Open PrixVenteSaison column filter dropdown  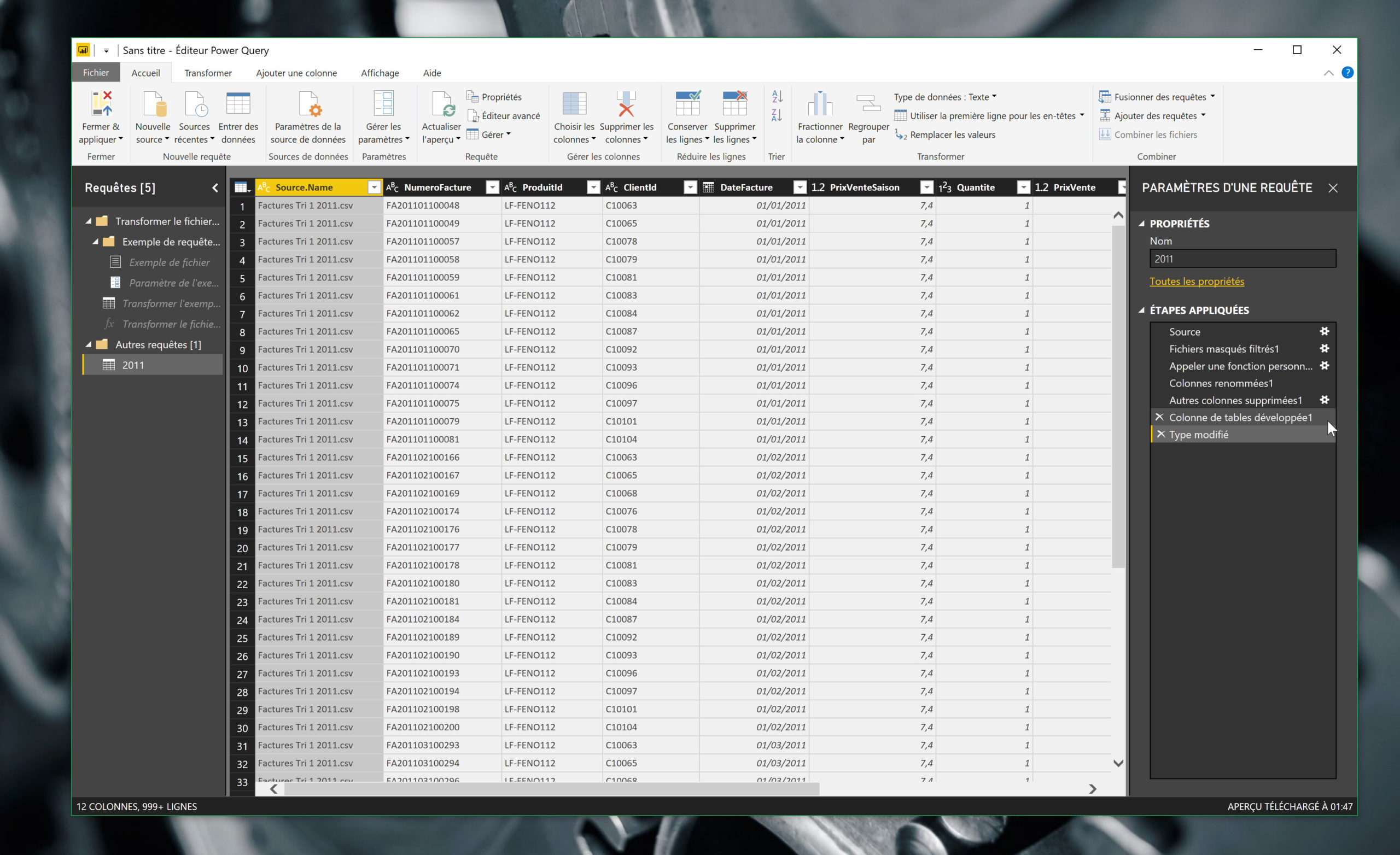[x=926, y=187]
